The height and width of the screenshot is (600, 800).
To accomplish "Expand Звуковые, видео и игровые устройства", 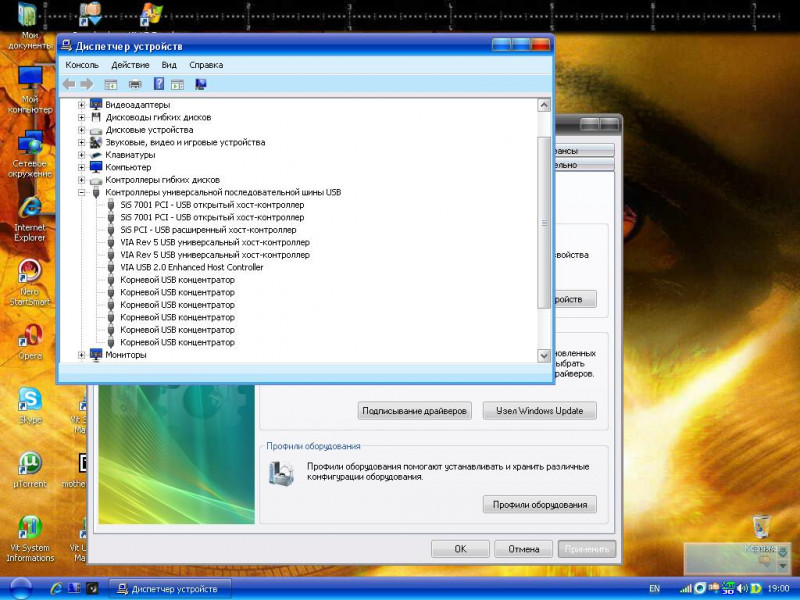I will click(81, 142).
